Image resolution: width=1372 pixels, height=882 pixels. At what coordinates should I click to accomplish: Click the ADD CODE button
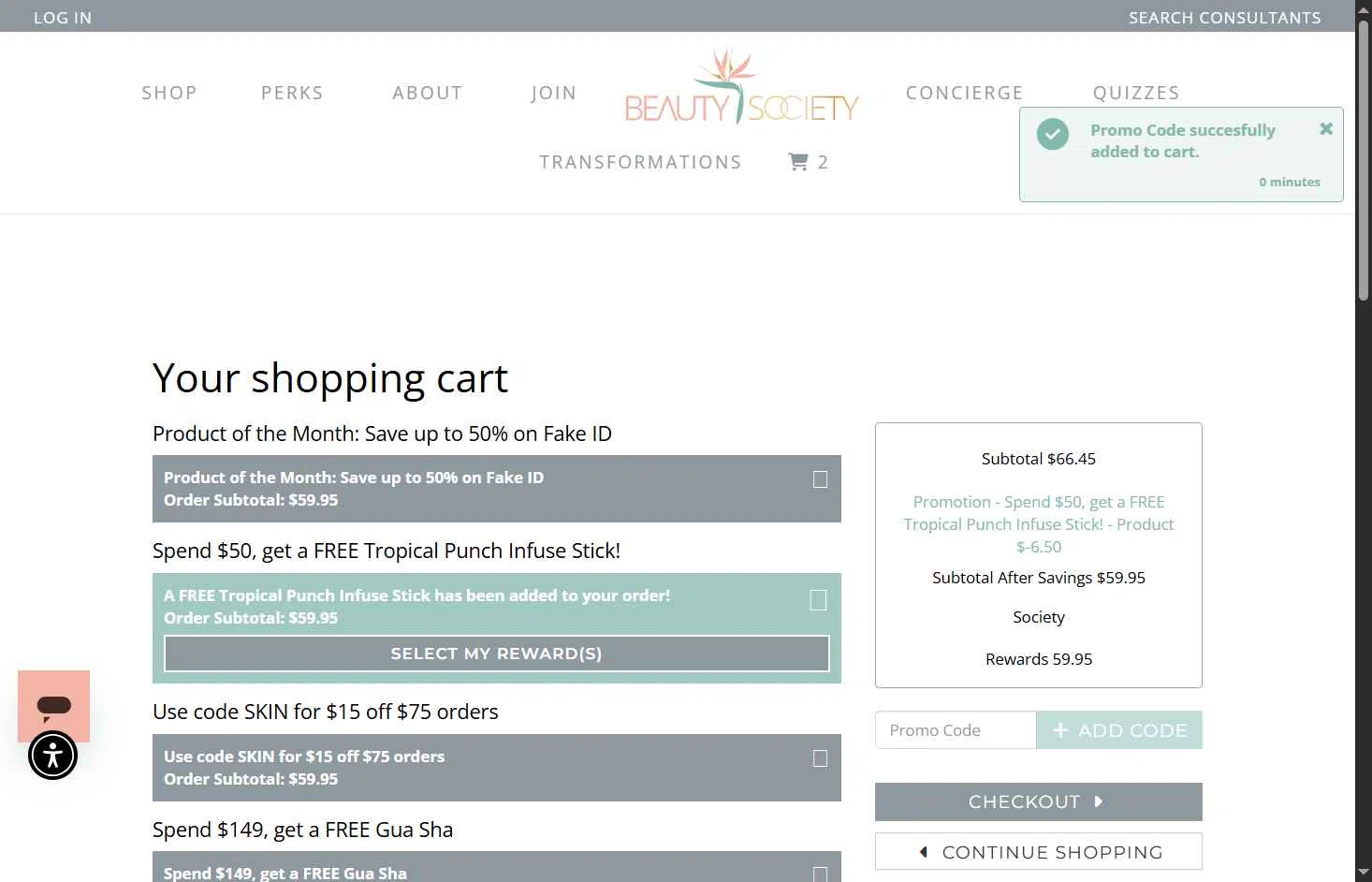tap(1119, 730)
